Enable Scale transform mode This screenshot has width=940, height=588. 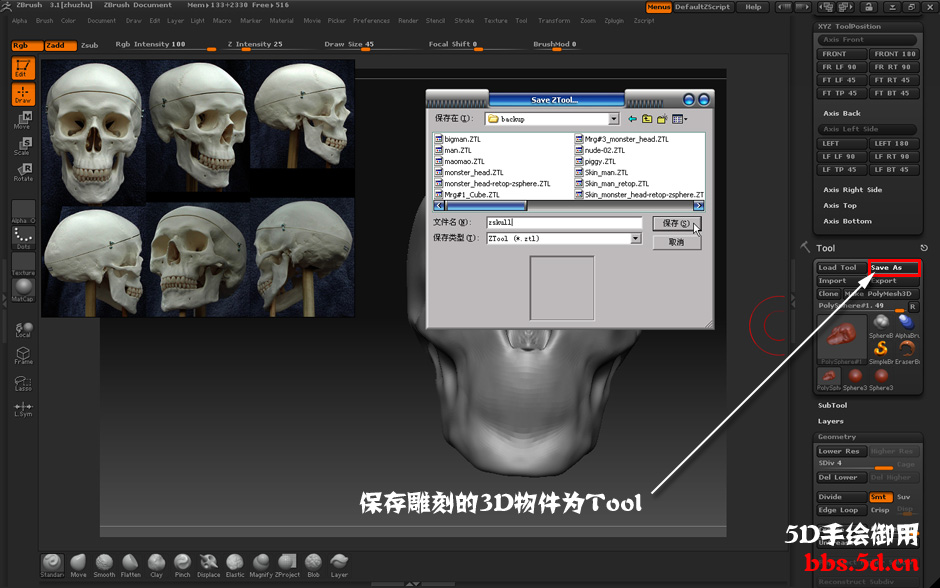23,146
